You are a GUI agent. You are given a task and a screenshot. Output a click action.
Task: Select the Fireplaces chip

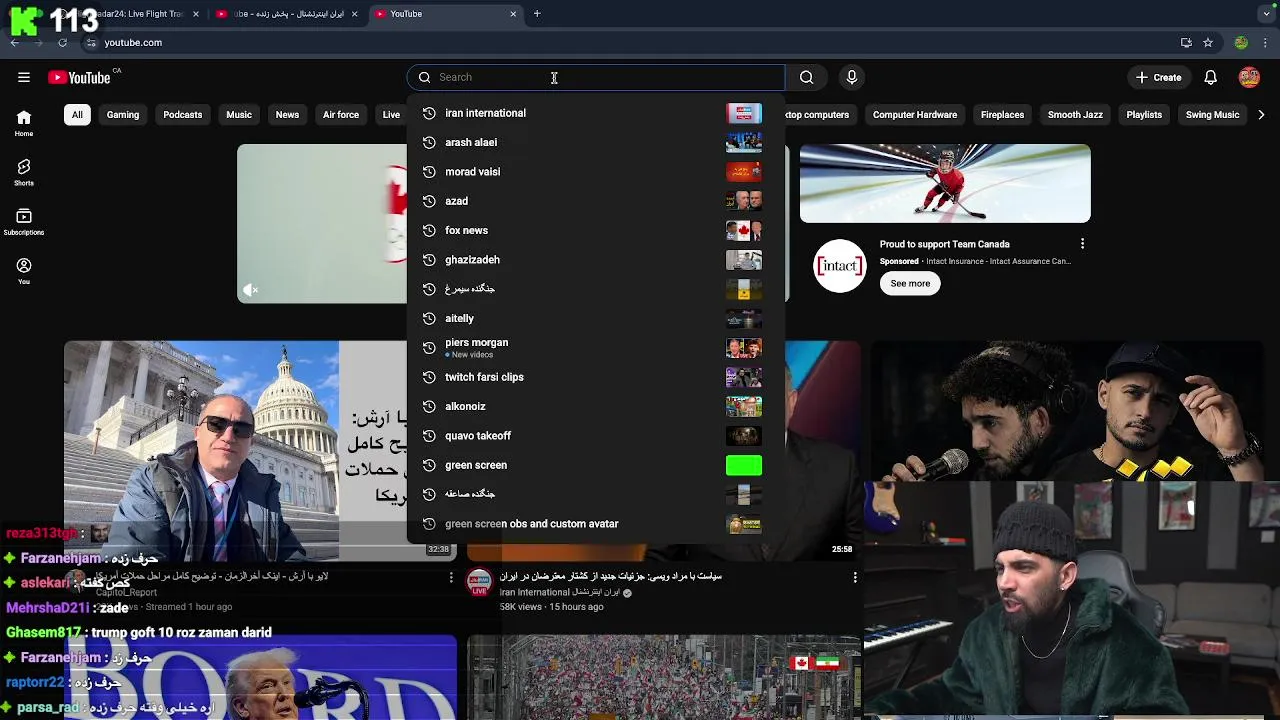(x=1002, y=115)
